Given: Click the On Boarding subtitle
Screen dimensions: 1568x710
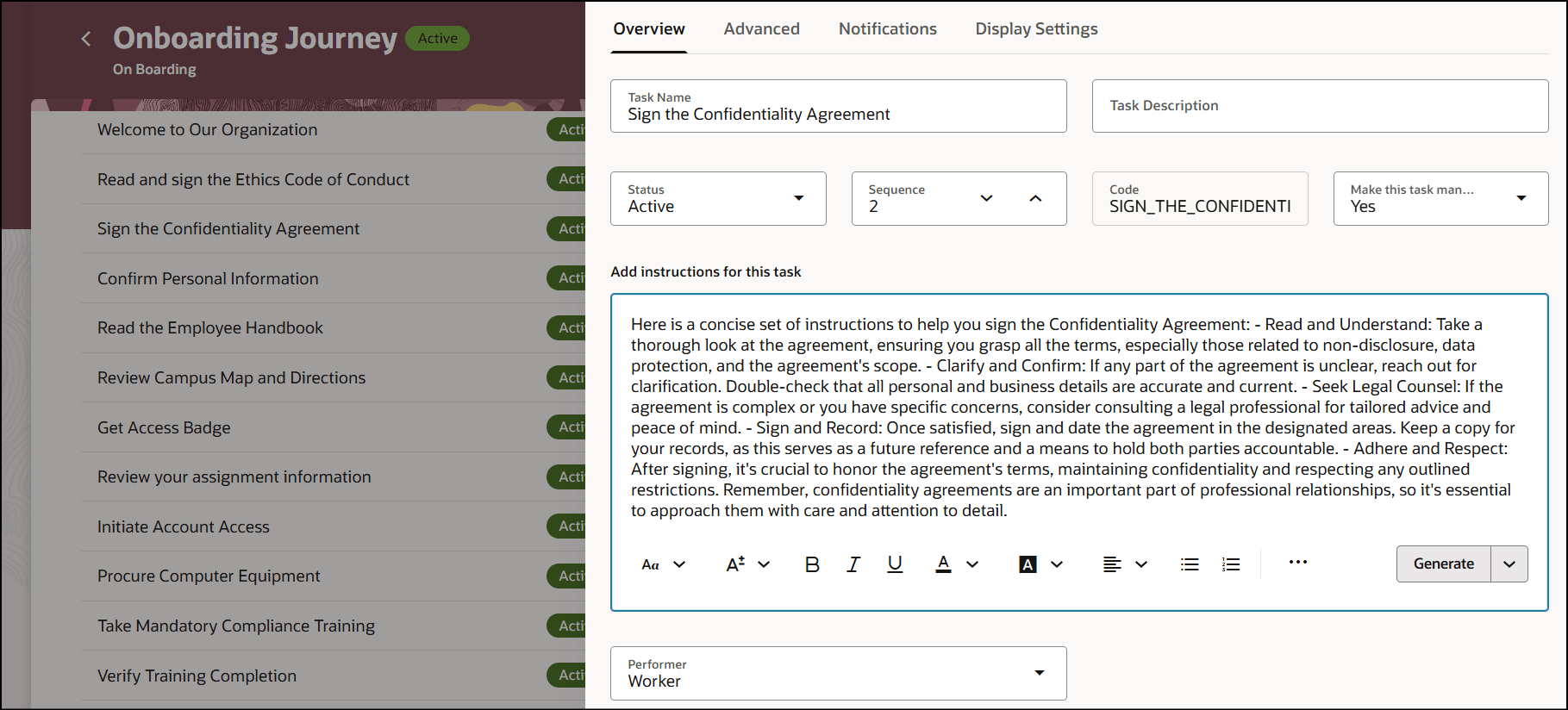Looking at the screenshot, I should point(154,69).
